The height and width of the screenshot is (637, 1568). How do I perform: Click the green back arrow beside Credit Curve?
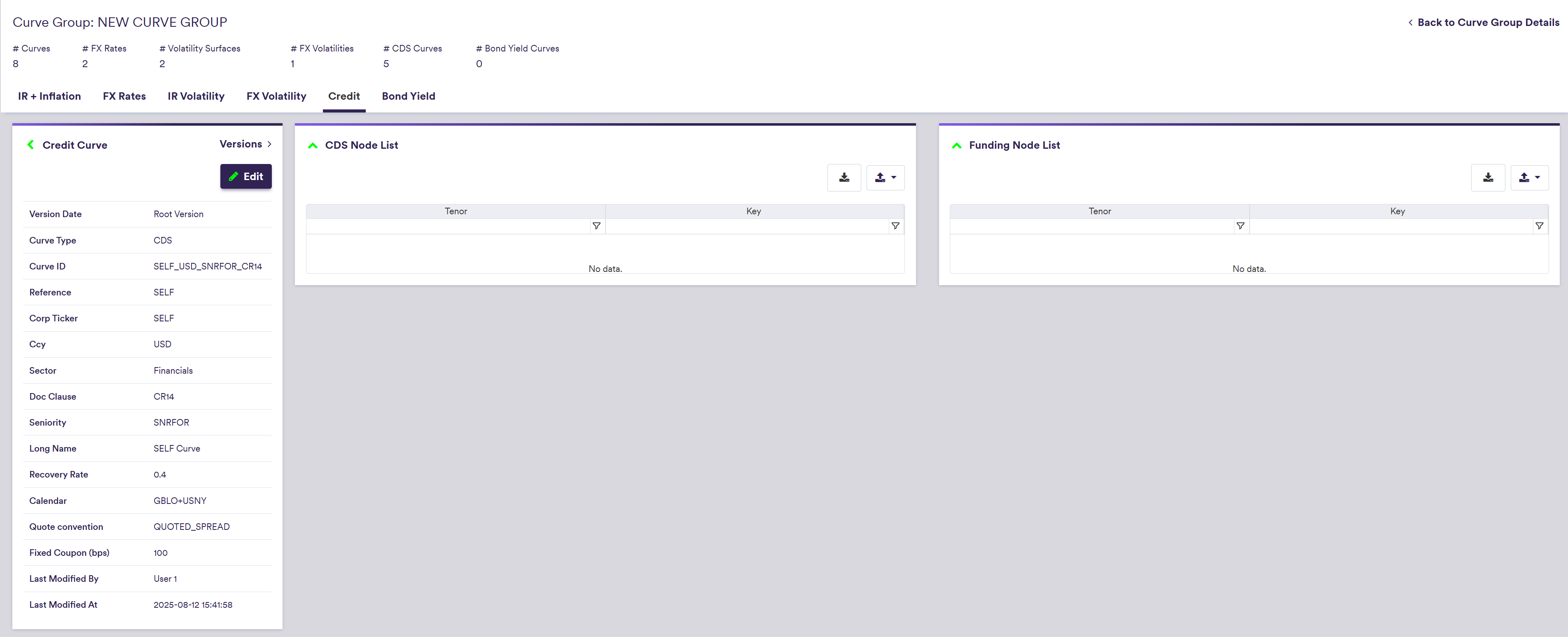click(x=30, y=145)
